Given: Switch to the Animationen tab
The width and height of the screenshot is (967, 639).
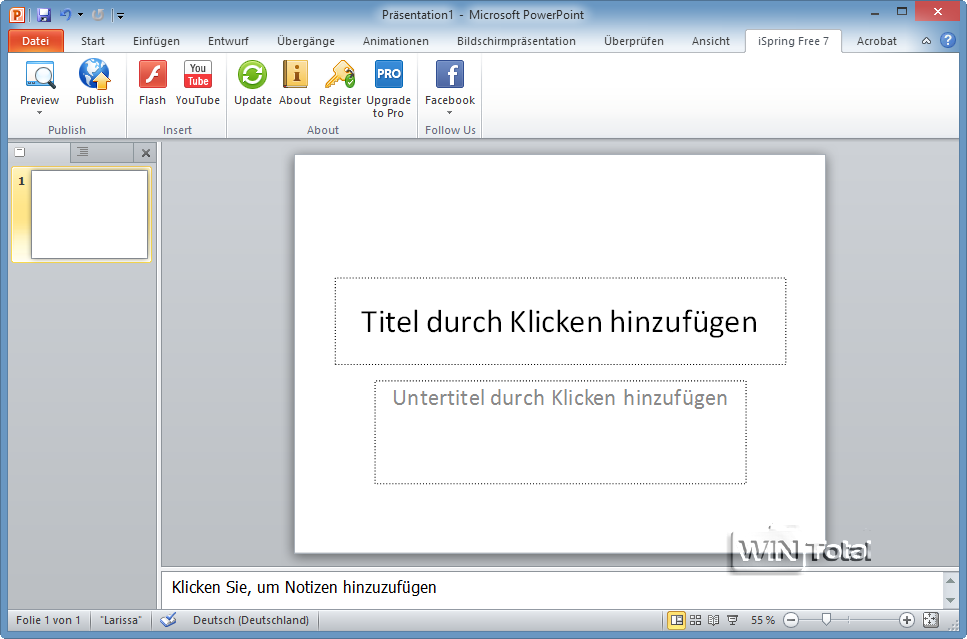Looking at the screenshot, I should point(396,41).
